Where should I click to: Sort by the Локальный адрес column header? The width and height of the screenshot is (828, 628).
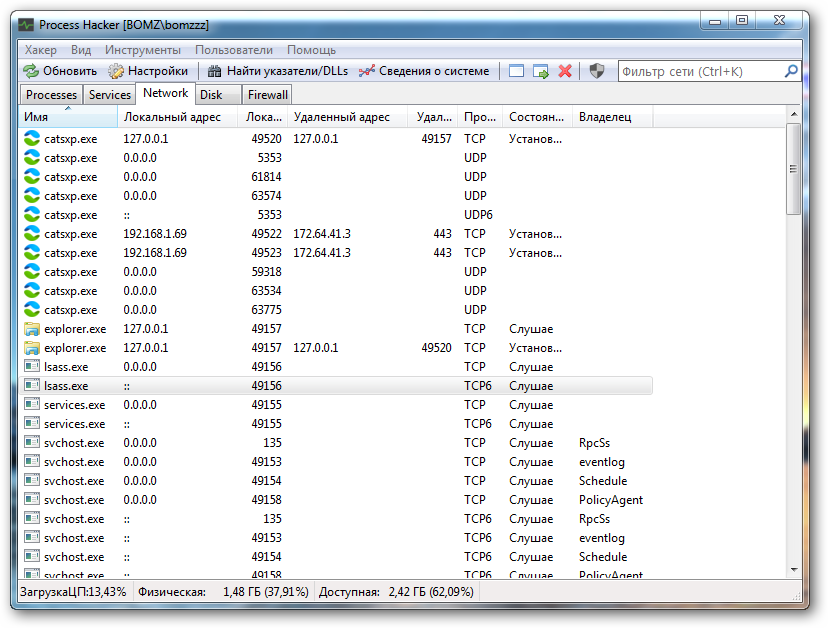click(173, 117)
